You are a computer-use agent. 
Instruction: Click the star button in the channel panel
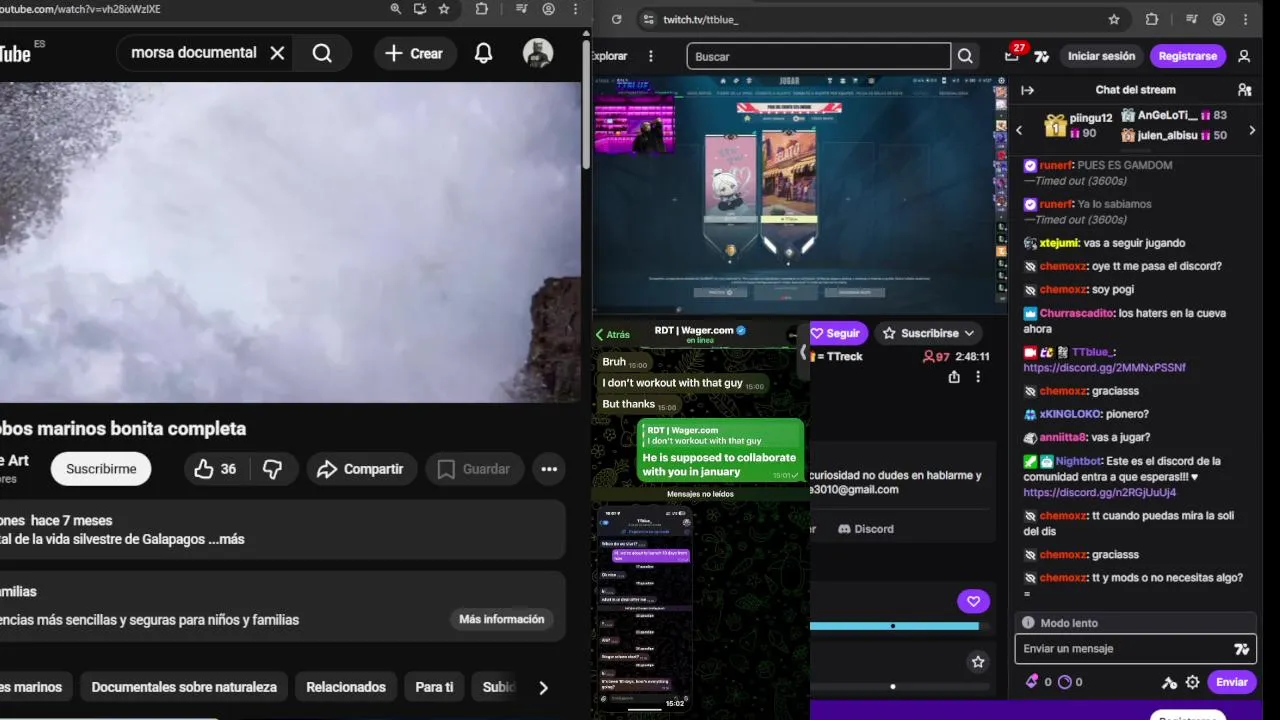(x=978, y=661)
